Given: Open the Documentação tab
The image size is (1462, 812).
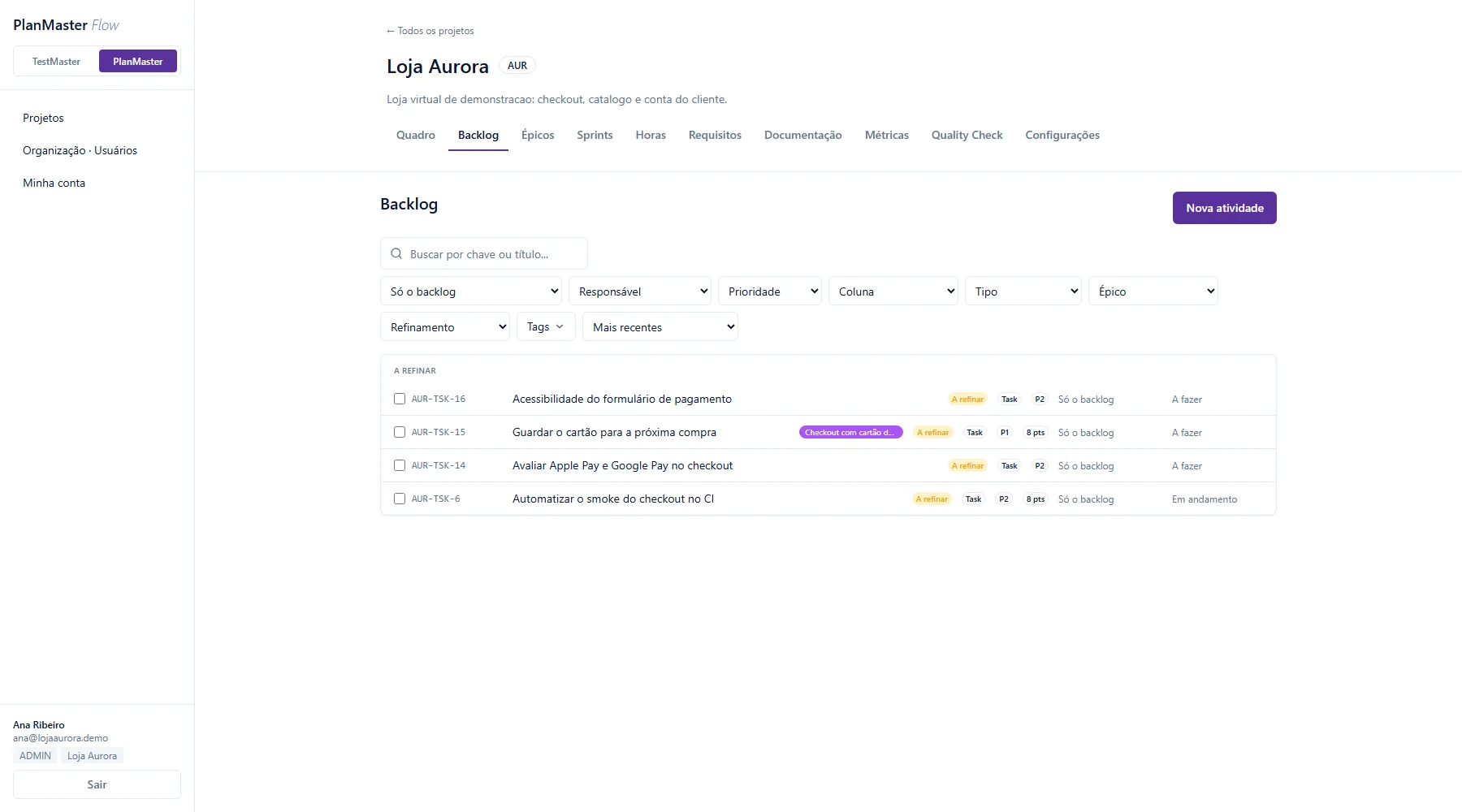Looking at the screenshot, I should 803,136.
